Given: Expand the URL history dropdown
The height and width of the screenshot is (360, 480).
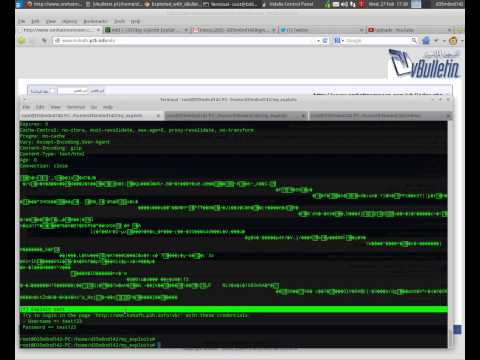Looking at the screenshot, I should [x=318, y=40].
